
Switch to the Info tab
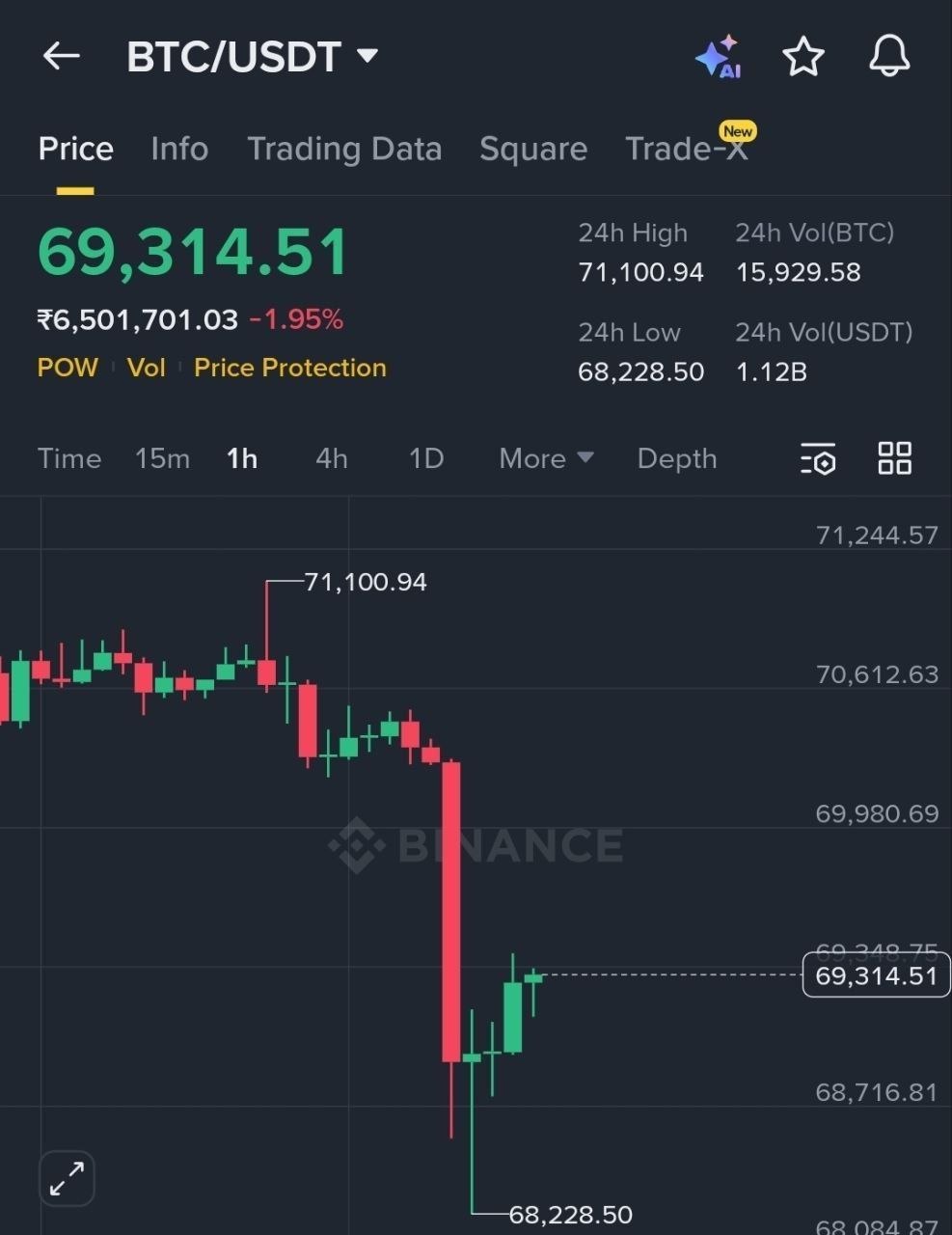click(x=179, y=149)
